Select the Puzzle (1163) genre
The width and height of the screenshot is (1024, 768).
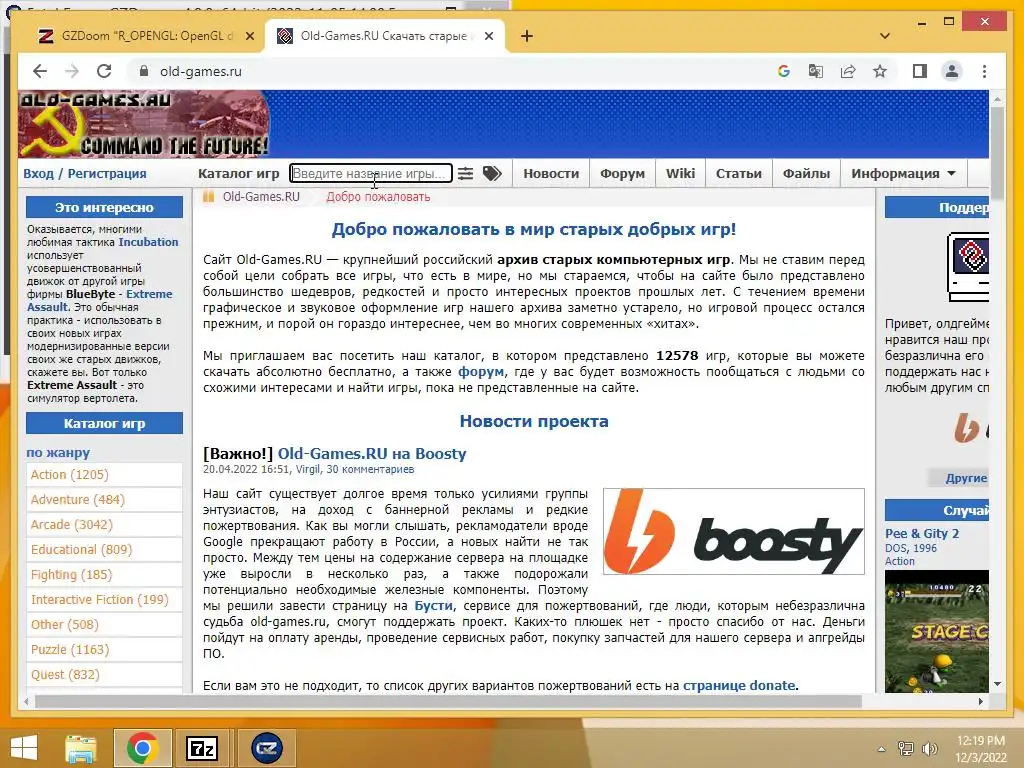click(x=70, y=649)
